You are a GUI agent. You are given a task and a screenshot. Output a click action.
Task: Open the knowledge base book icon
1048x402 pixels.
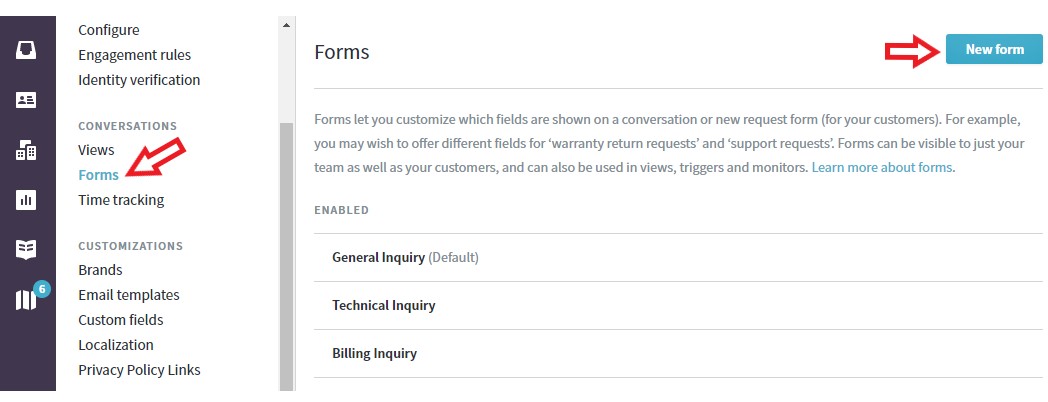[27, 250]
